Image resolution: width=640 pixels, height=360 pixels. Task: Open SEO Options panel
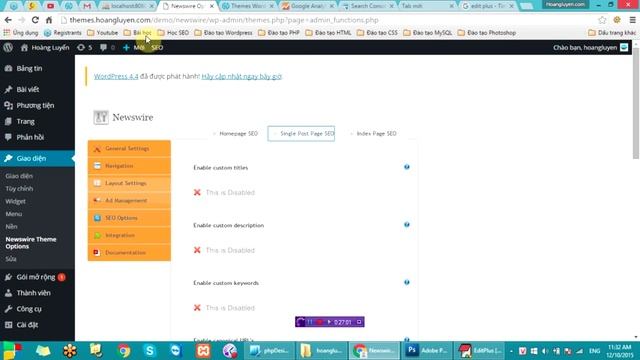129,218
